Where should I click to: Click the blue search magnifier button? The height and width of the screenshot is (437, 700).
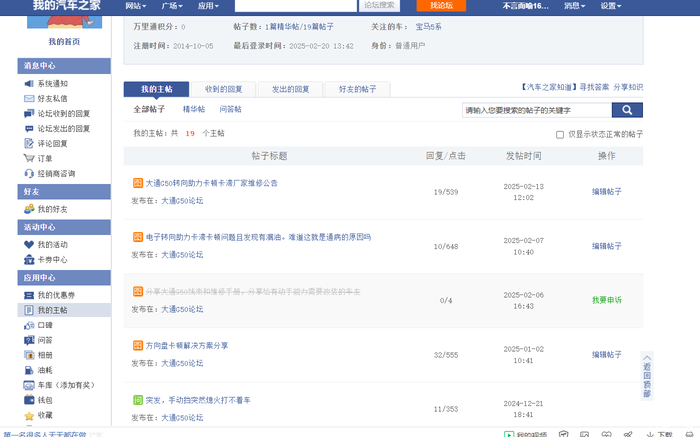626,110
